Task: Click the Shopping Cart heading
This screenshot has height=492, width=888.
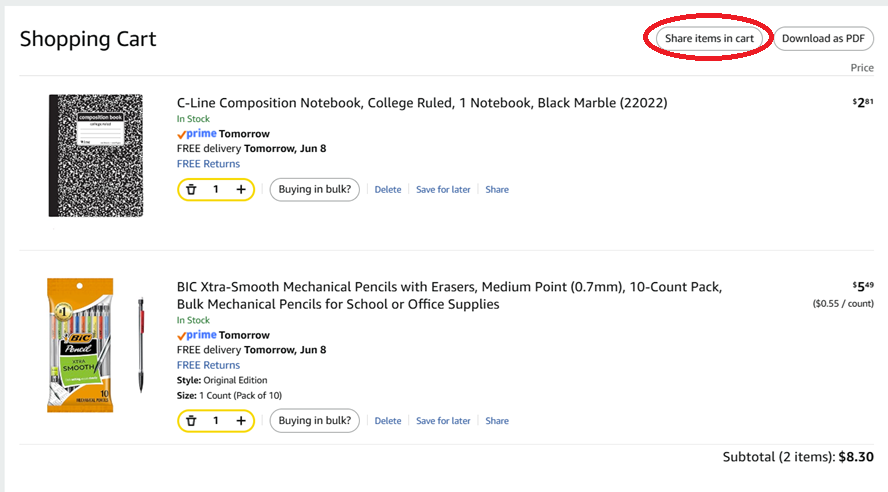Action: 88,39
